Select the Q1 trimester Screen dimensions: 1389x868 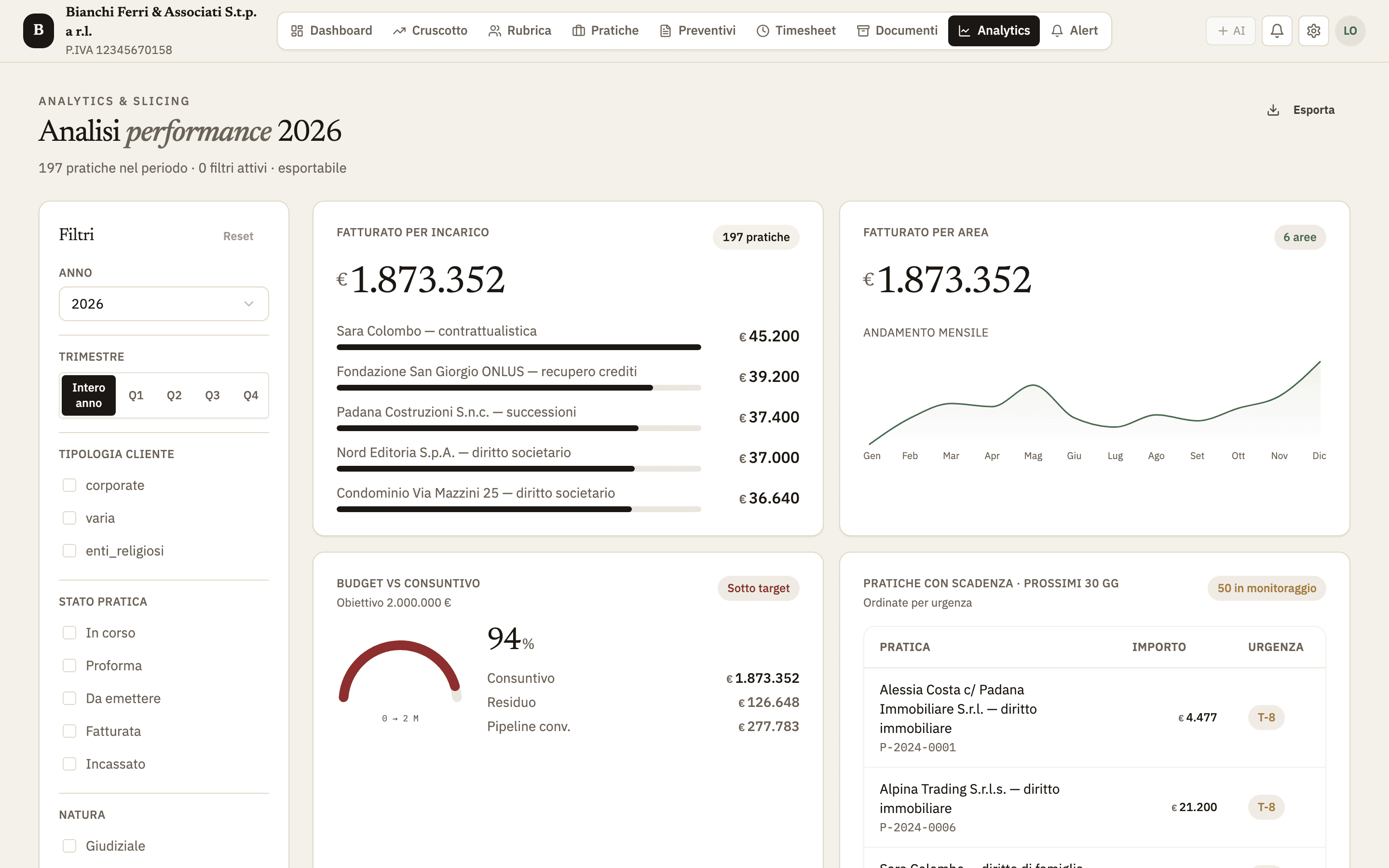[136, 395]
